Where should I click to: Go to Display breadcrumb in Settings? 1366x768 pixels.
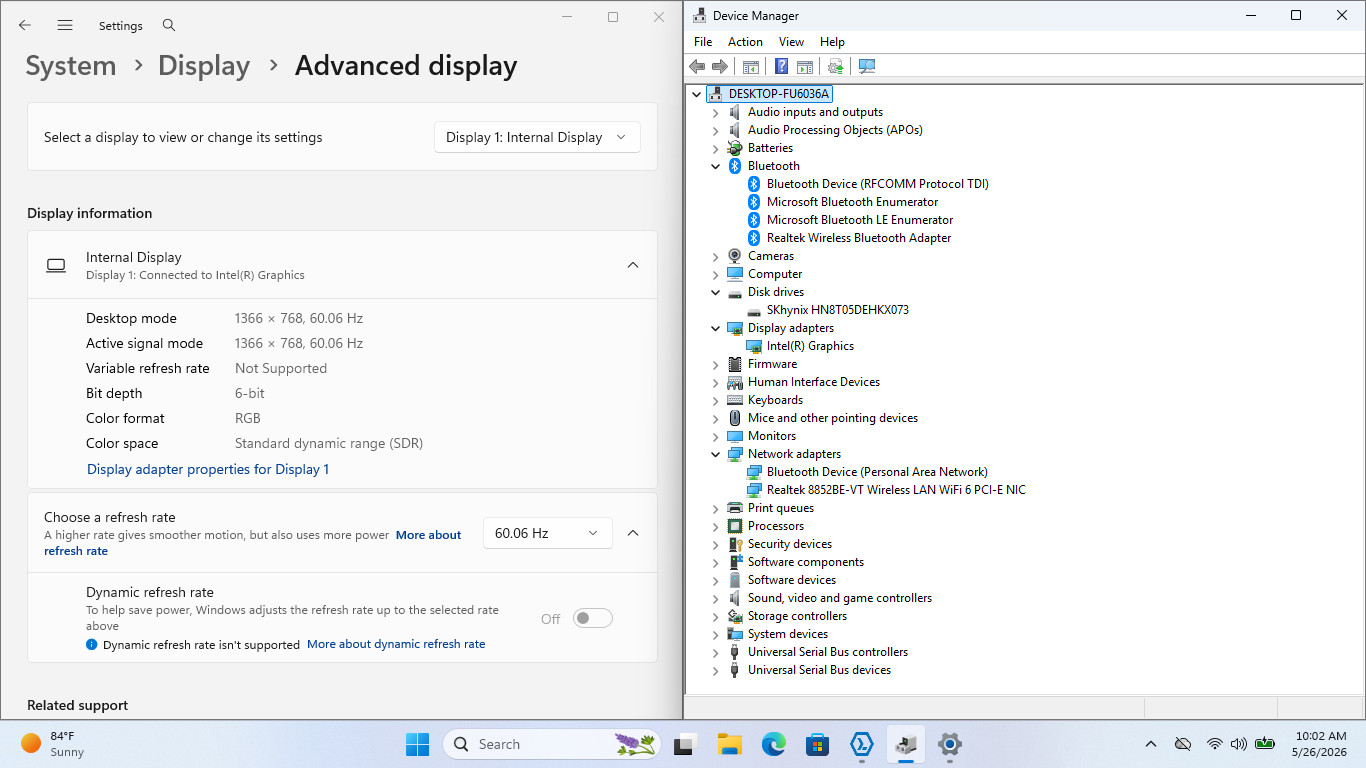tap(204, 66)
